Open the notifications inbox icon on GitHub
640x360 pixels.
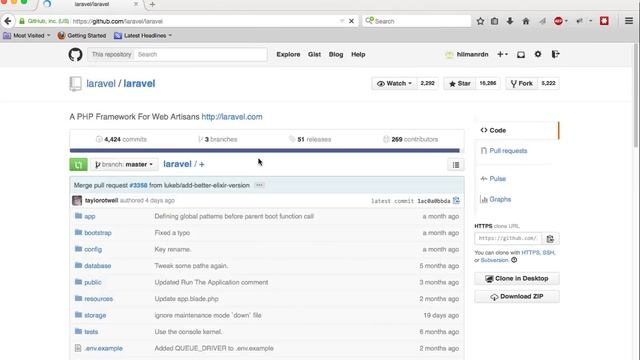point(521,54)
